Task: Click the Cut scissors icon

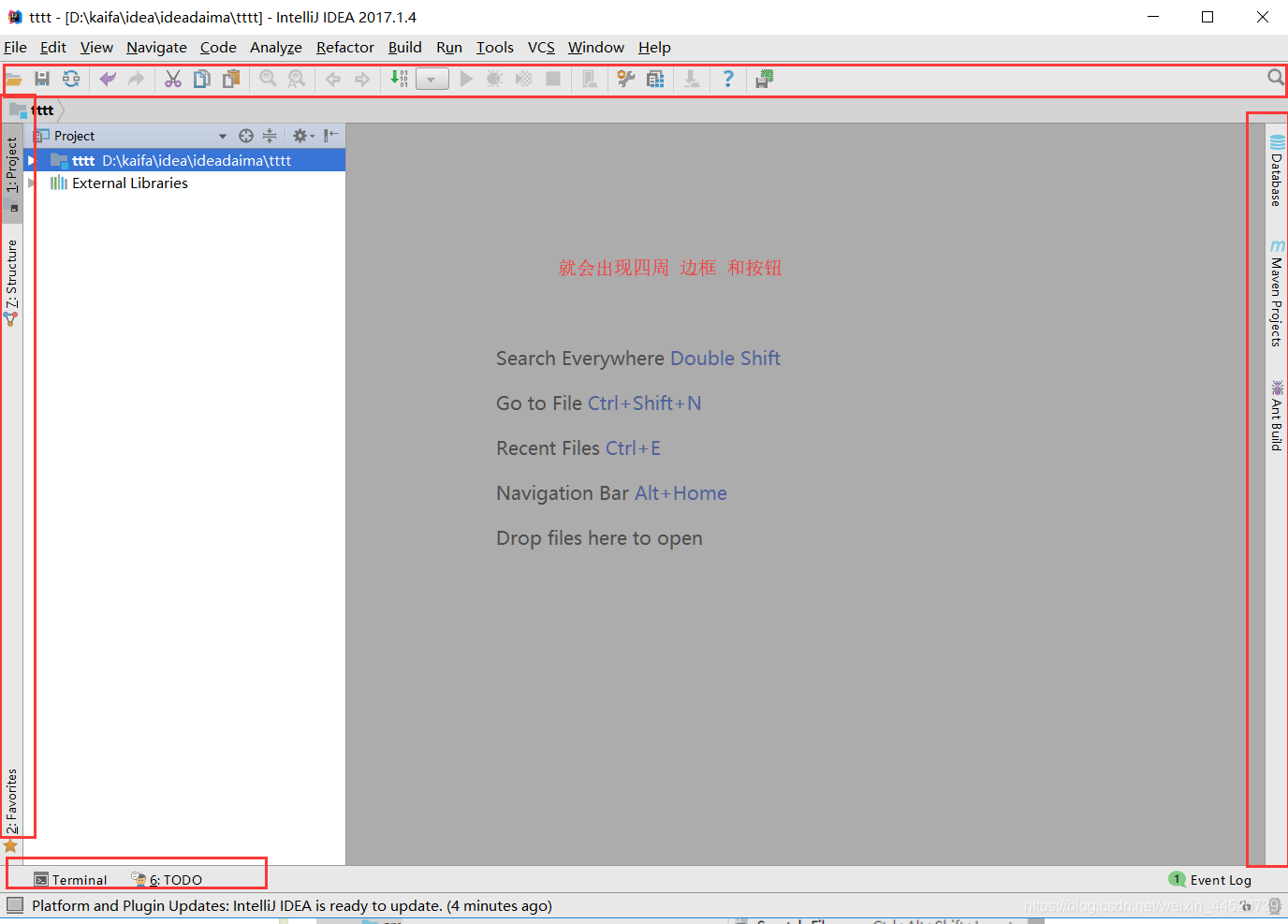Action: pyautogui.click(x=173, y=80)
